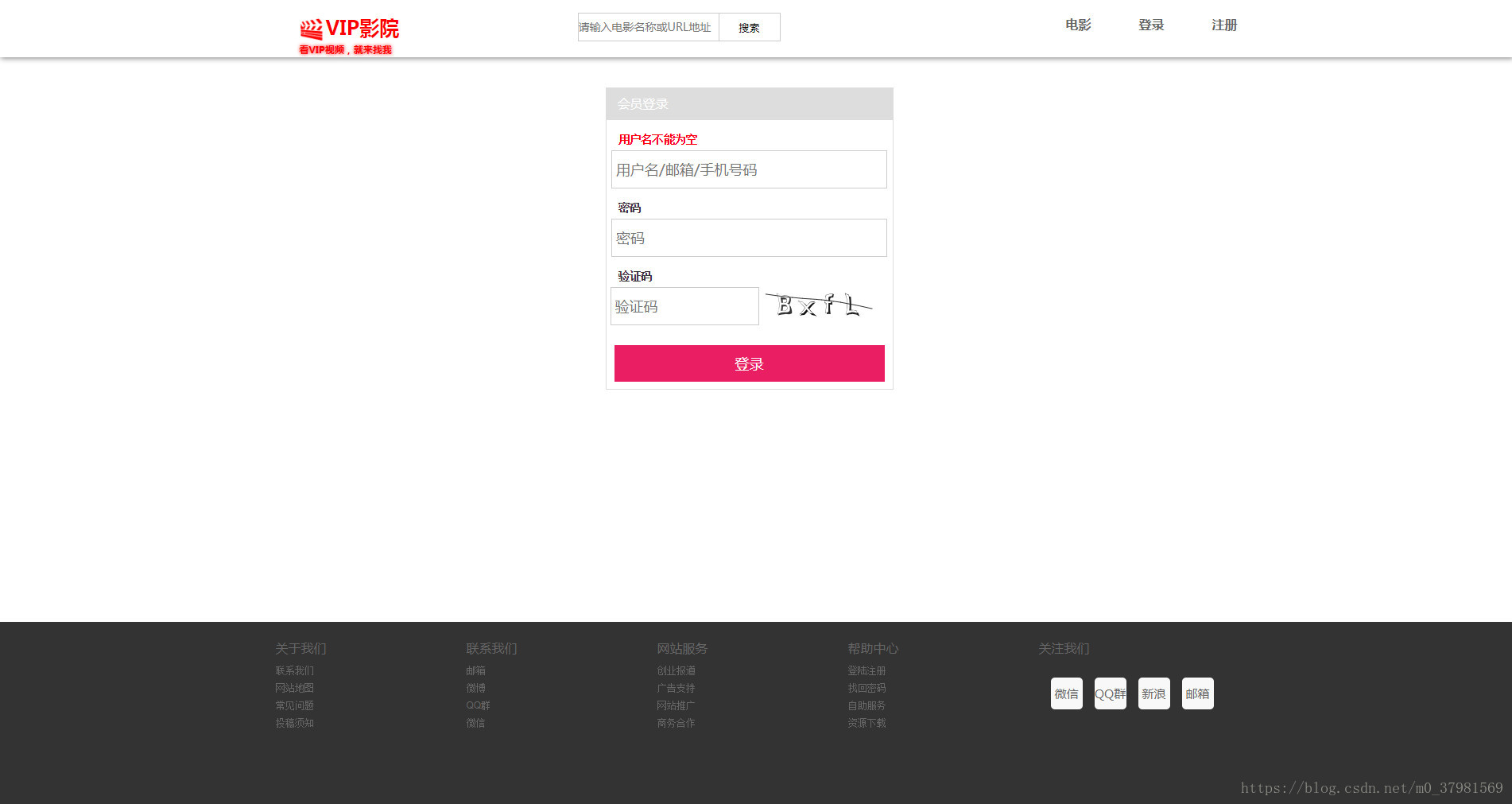Focus the 用户名/邮箱/手机号码 input field
This screenshot has height=804, width=1512.
click(749, 169)
